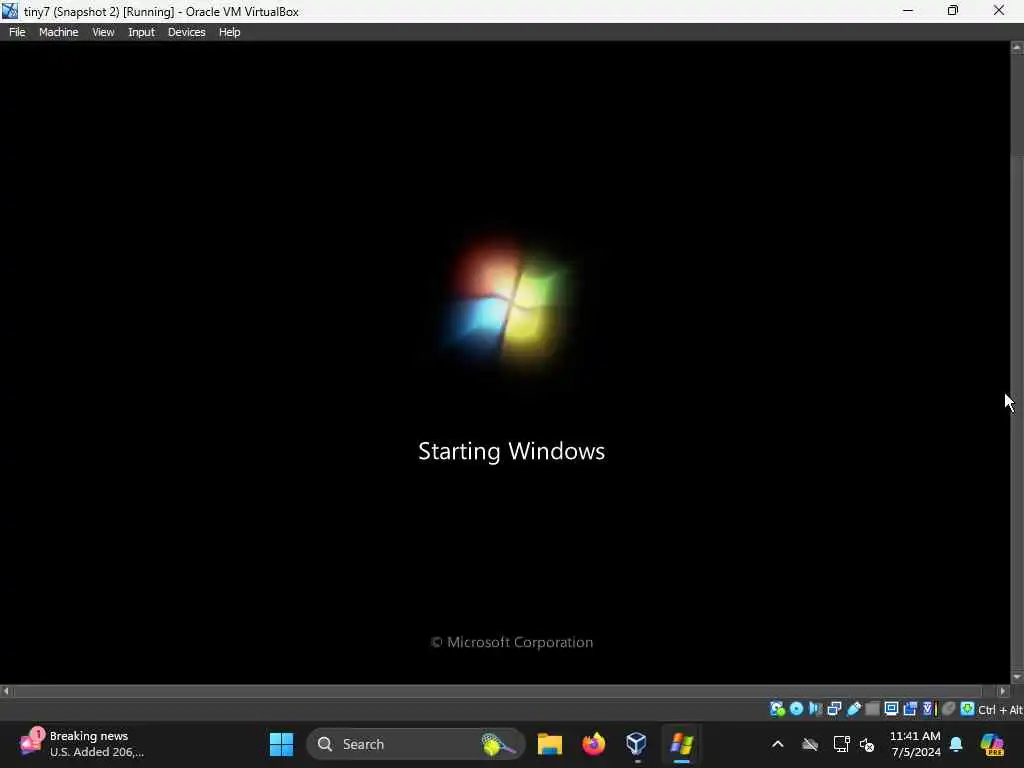Click the cloud sync tray icon
This screenshot has width=1024, height=768.
810,744
